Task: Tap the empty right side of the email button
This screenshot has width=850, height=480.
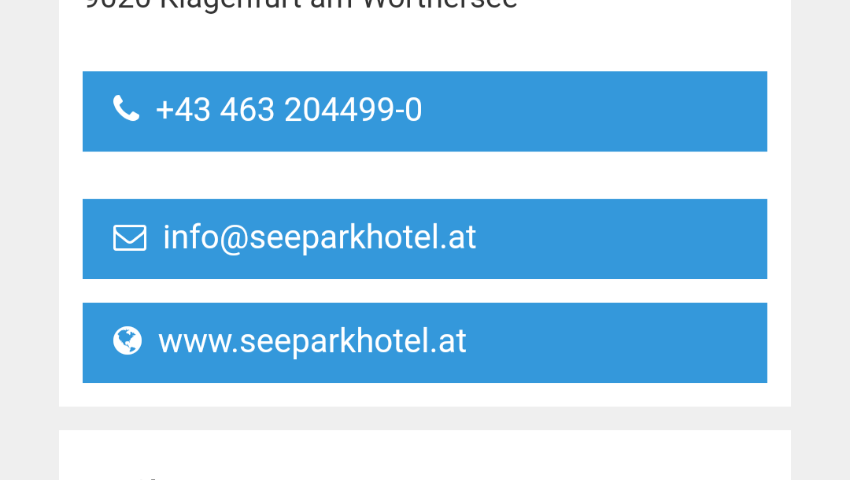Action: [x=623, y=239]
